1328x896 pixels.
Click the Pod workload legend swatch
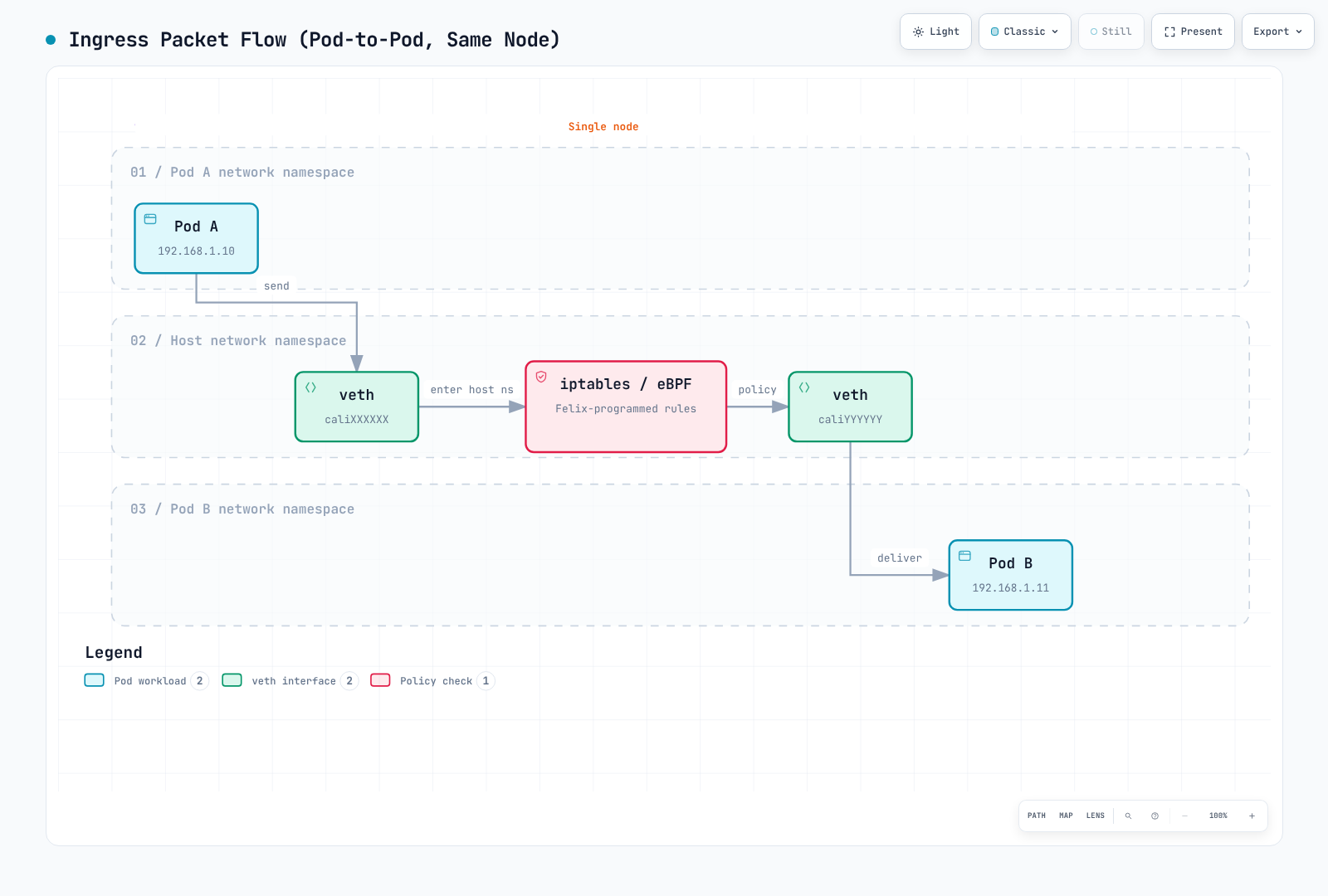tap(95, 680)
